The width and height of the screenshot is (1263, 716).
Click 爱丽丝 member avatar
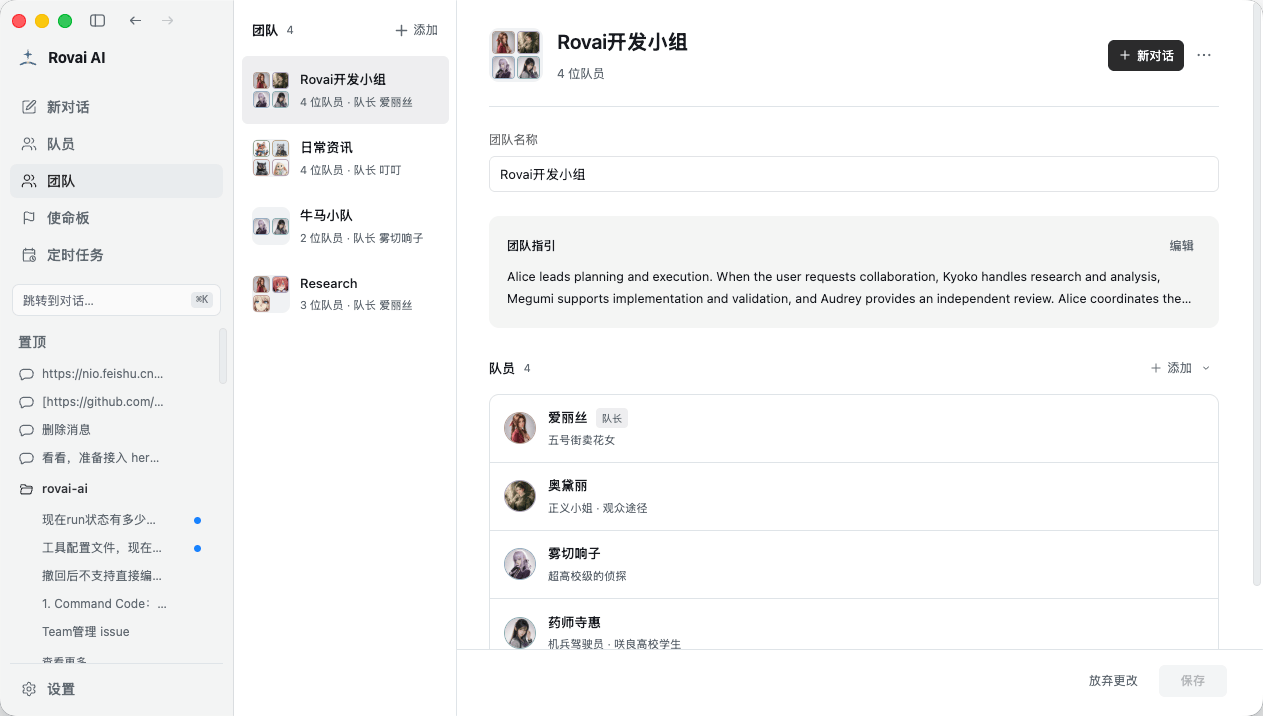[520, 428]
